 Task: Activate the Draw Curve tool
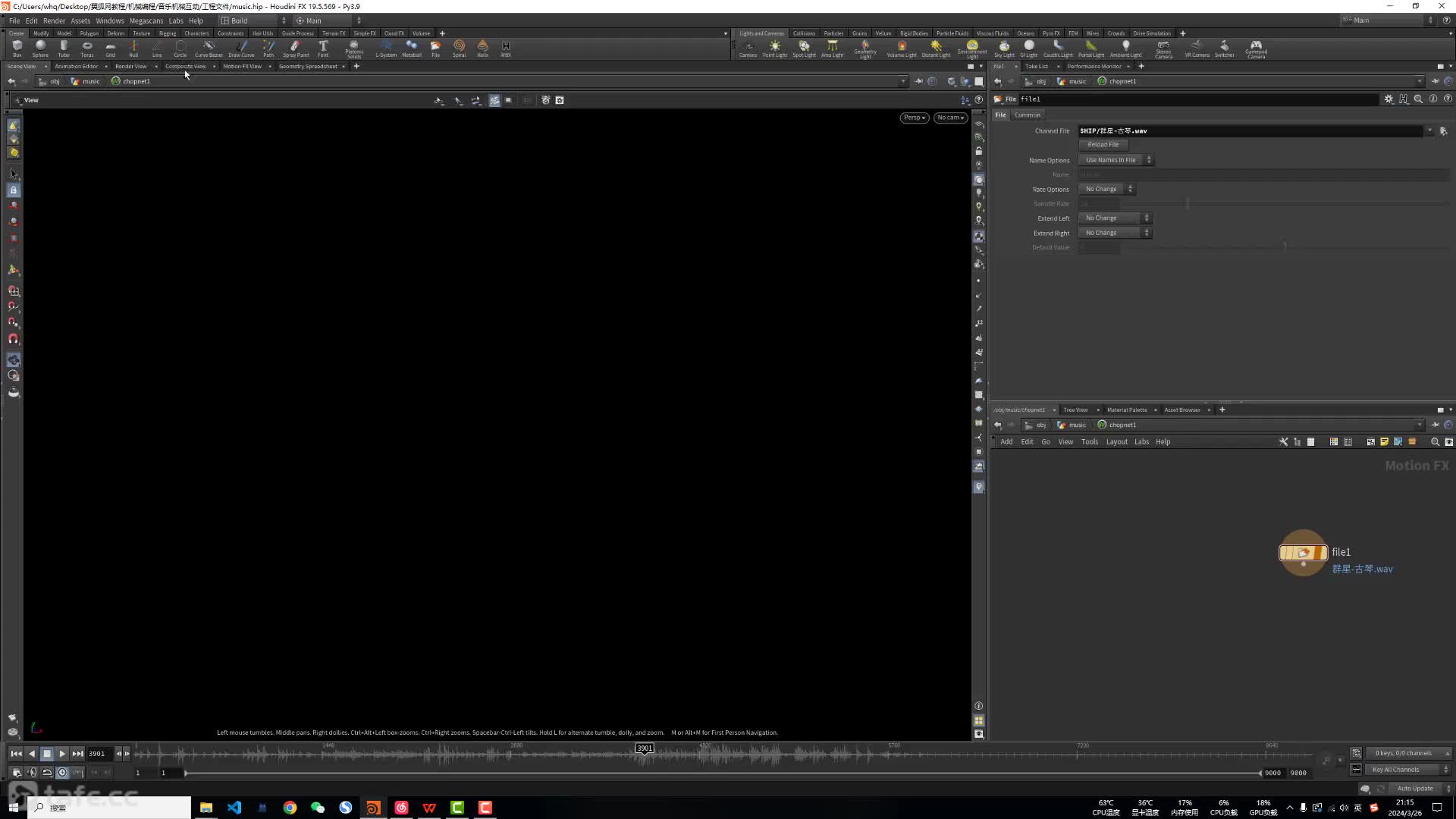tap(241, 49)
